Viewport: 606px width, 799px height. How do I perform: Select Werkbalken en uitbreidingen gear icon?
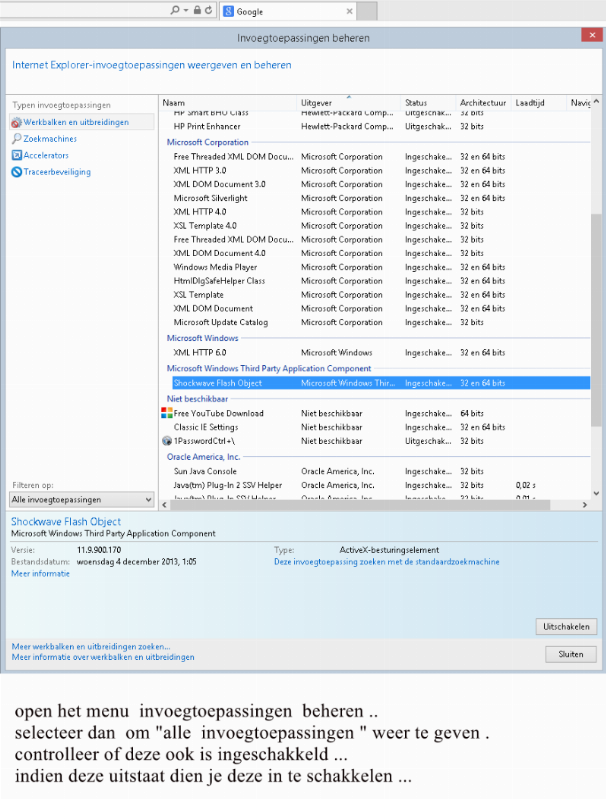(16, 122)
